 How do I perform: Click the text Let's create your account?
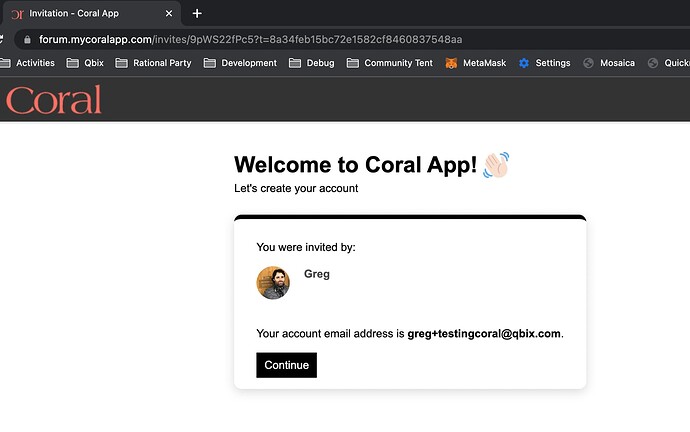[x=296, y=188]
